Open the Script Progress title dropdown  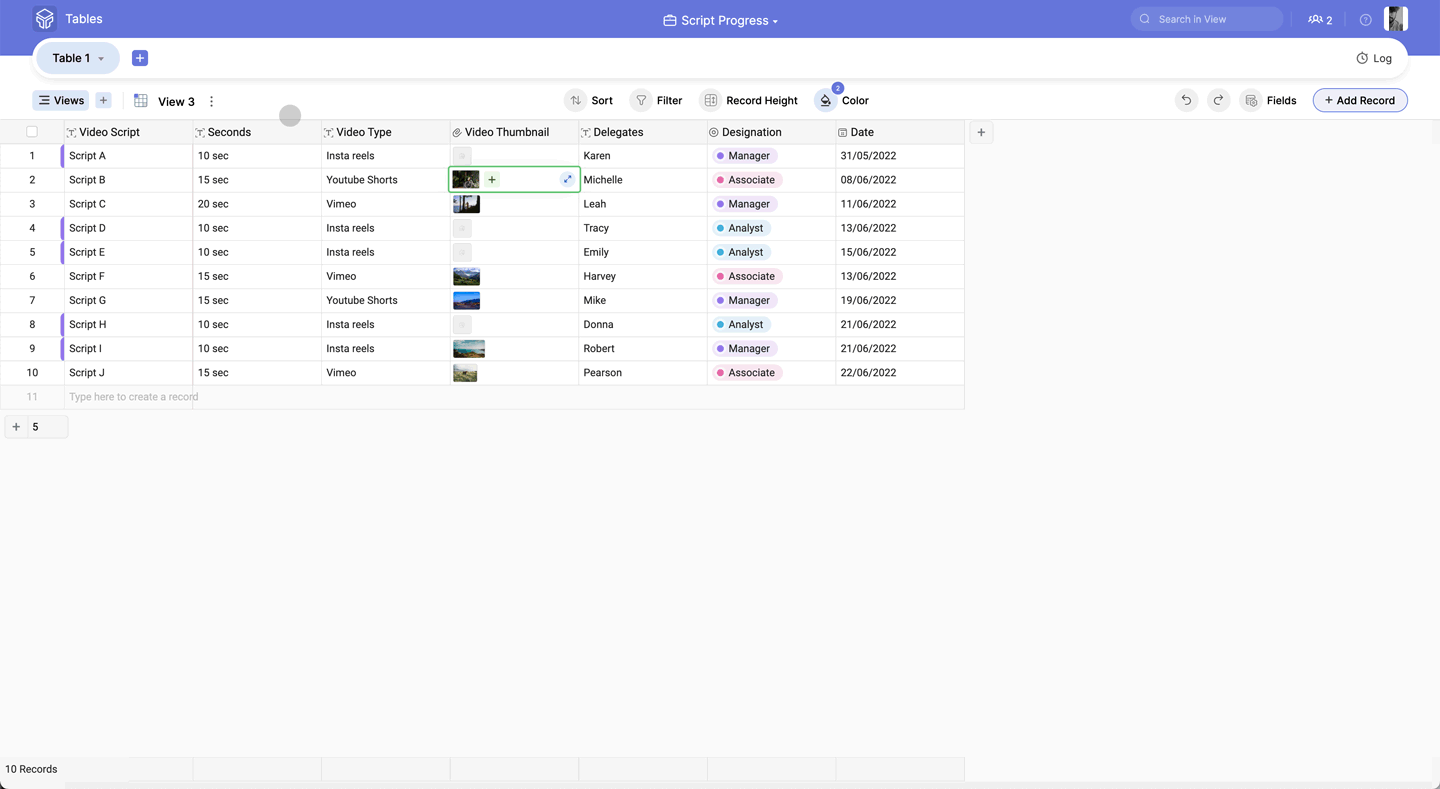pyautogui.click(x=720, y=20)
